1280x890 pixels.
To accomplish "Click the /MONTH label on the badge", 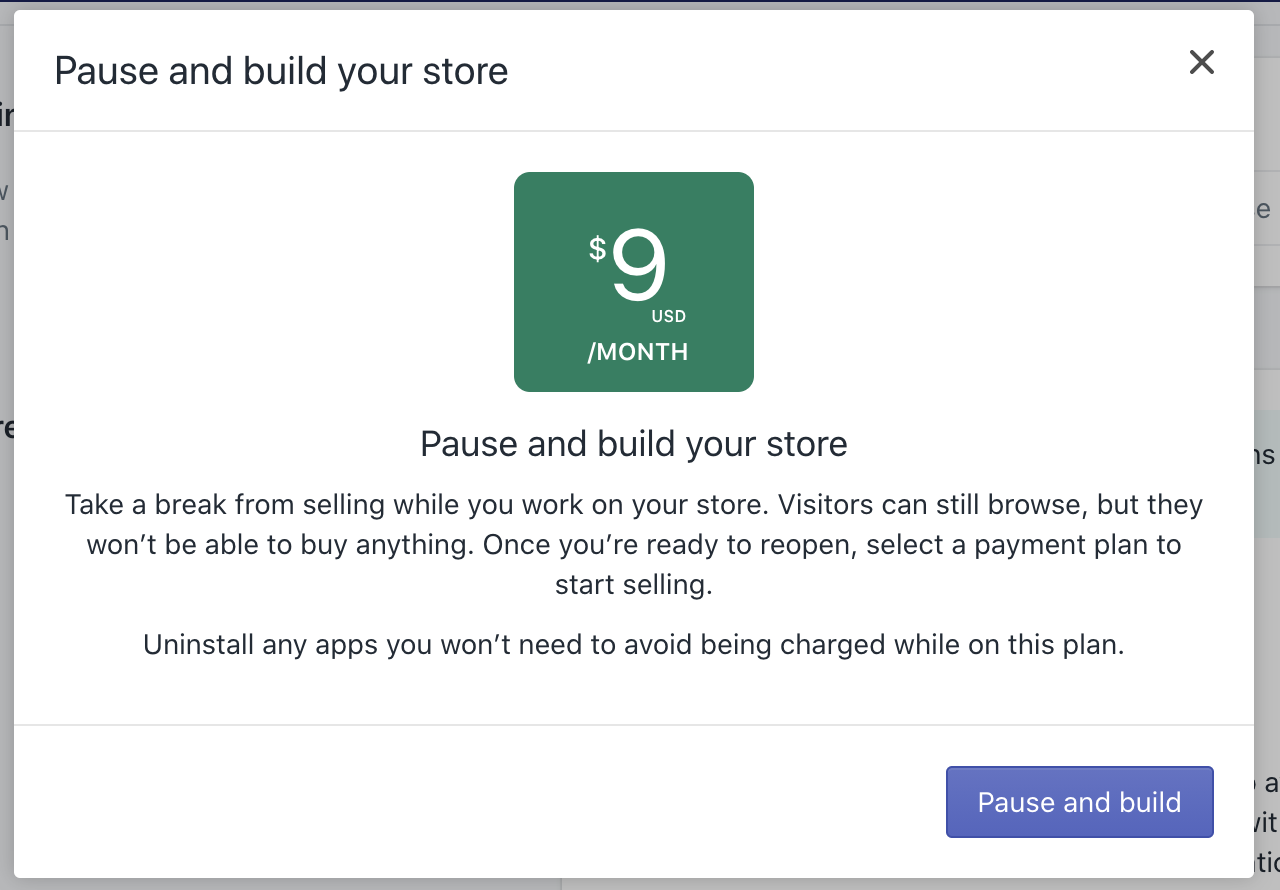I will click(x=637, y=352).
